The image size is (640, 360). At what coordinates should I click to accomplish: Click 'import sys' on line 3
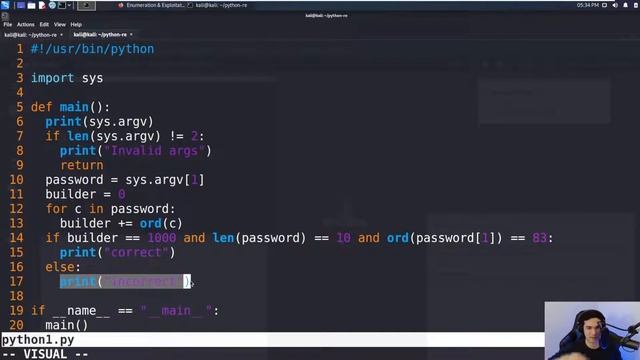coord(67,78)
